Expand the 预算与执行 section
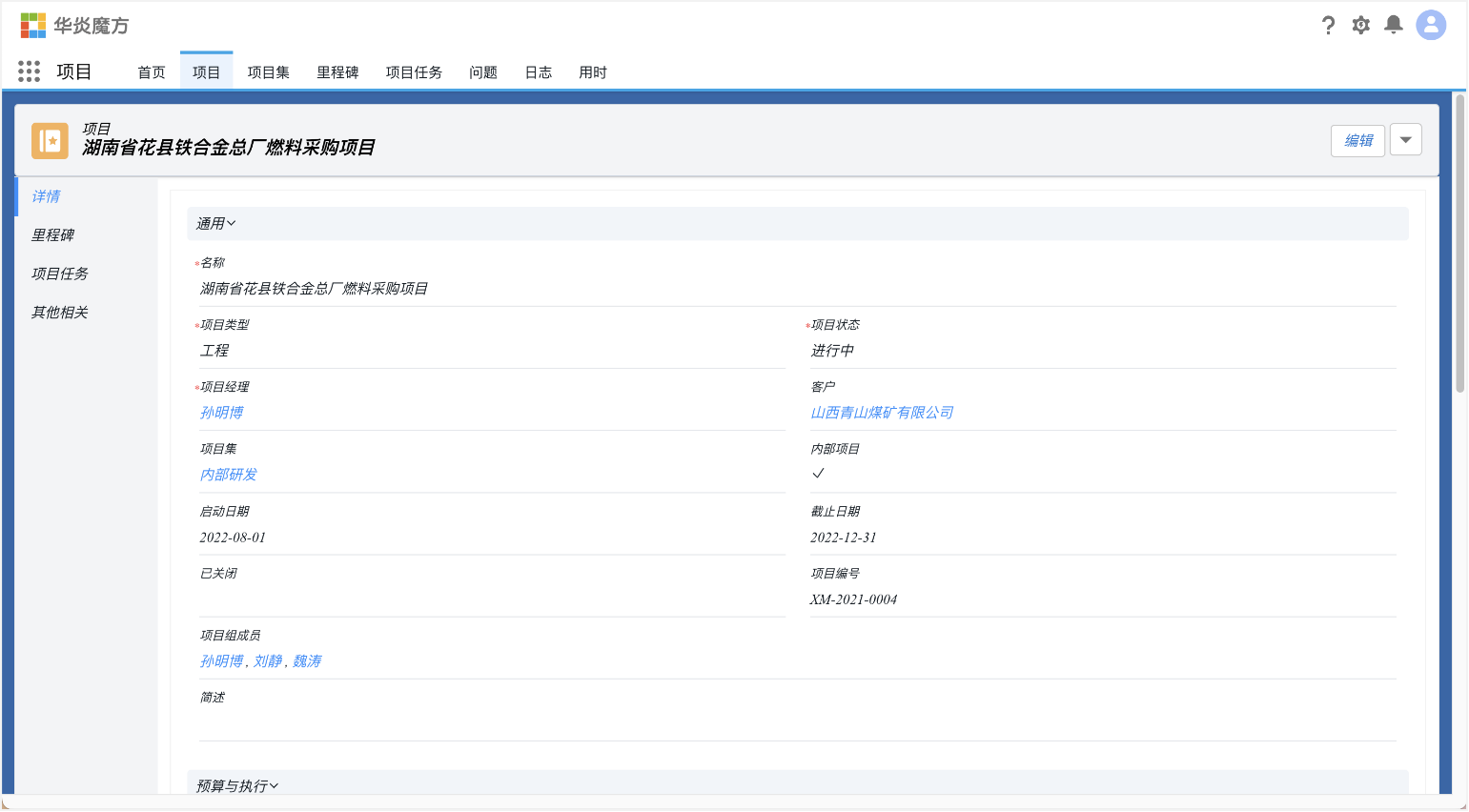This screenshot has width=1469, height=812. 233,784
